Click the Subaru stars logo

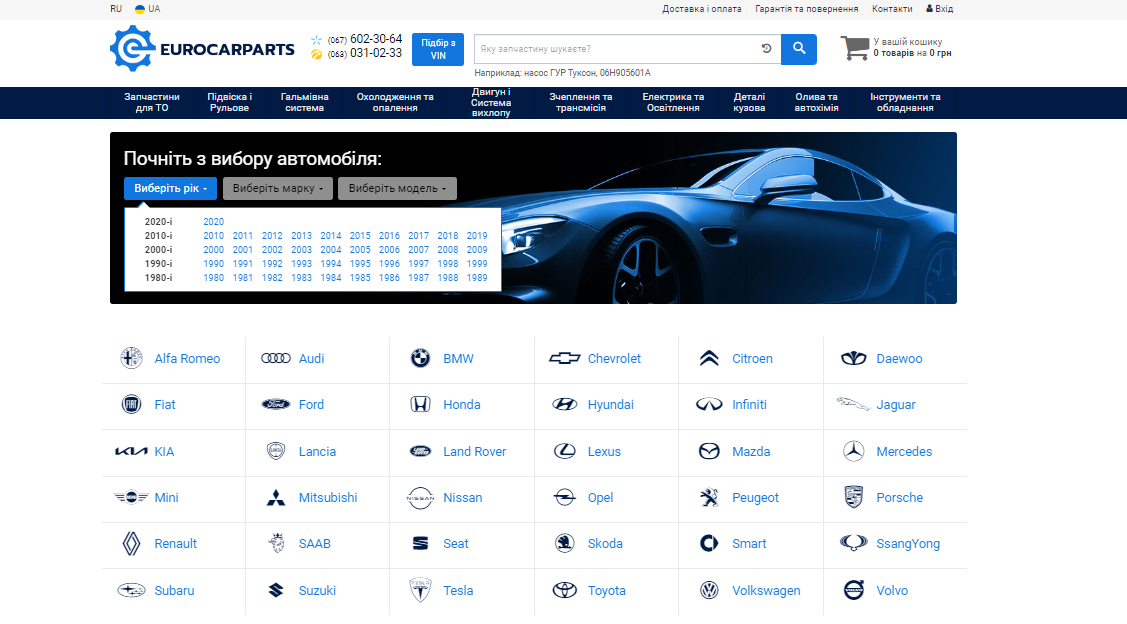131,590
